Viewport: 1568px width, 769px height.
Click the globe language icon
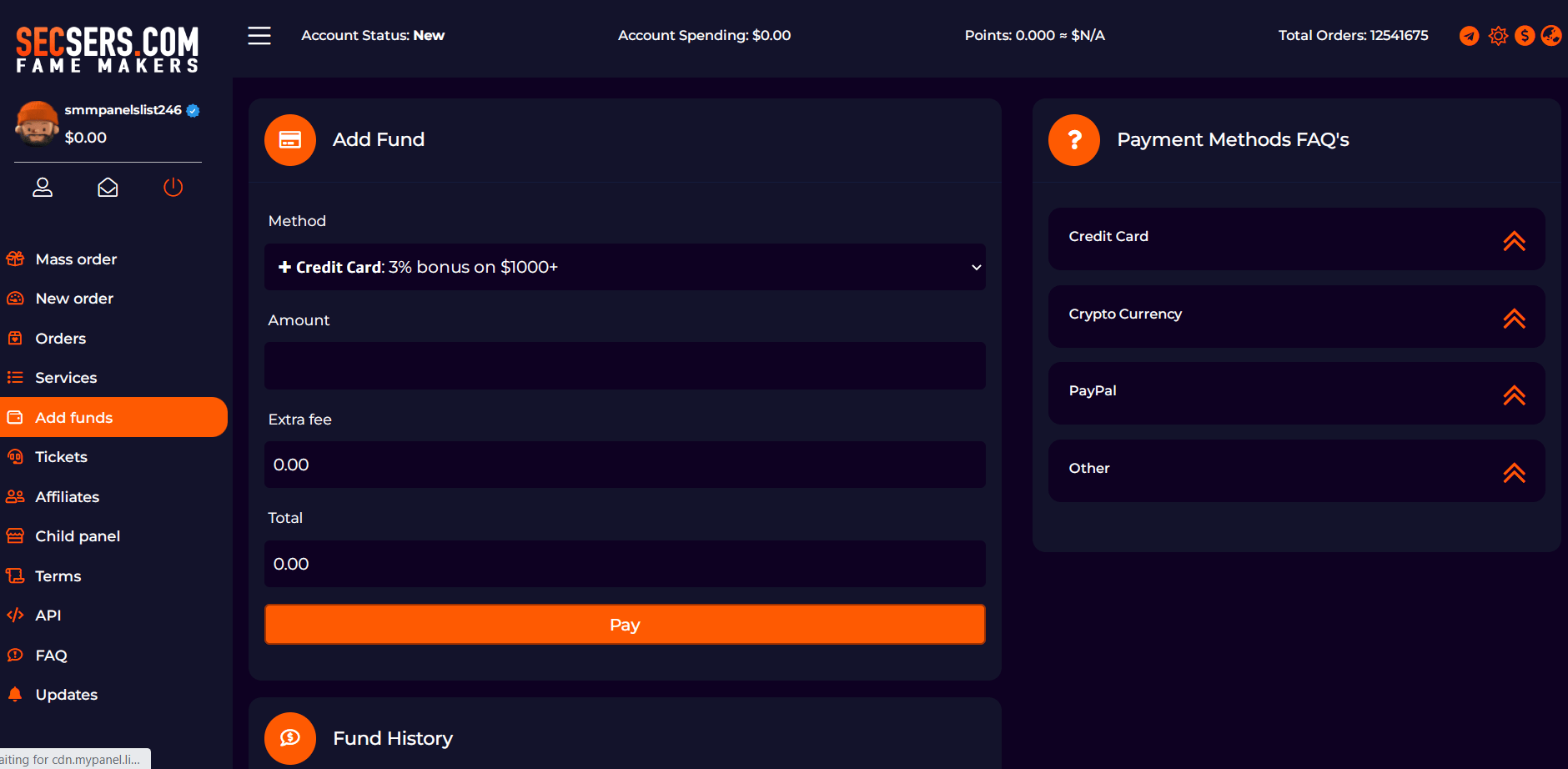click(x=1551, y=36)
